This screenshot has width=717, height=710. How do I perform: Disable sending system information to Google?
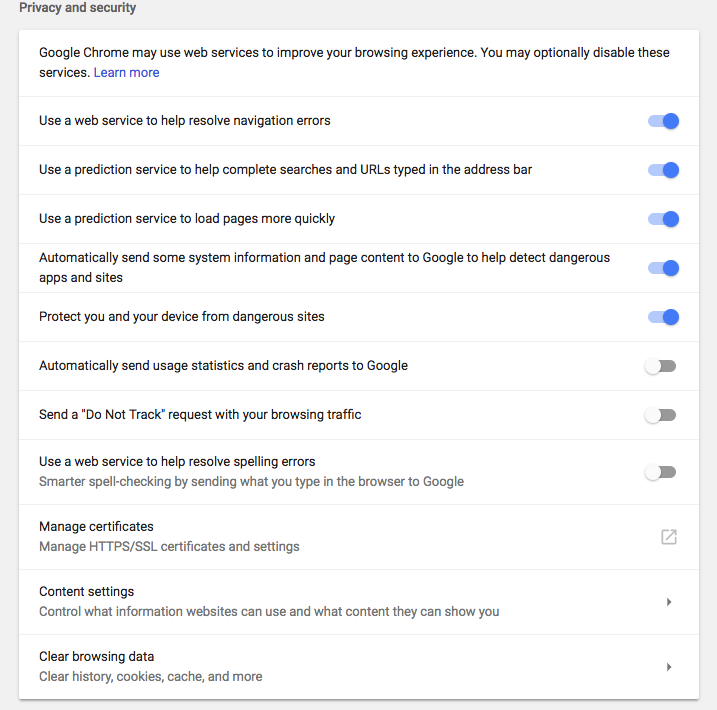tap(663, 268)
